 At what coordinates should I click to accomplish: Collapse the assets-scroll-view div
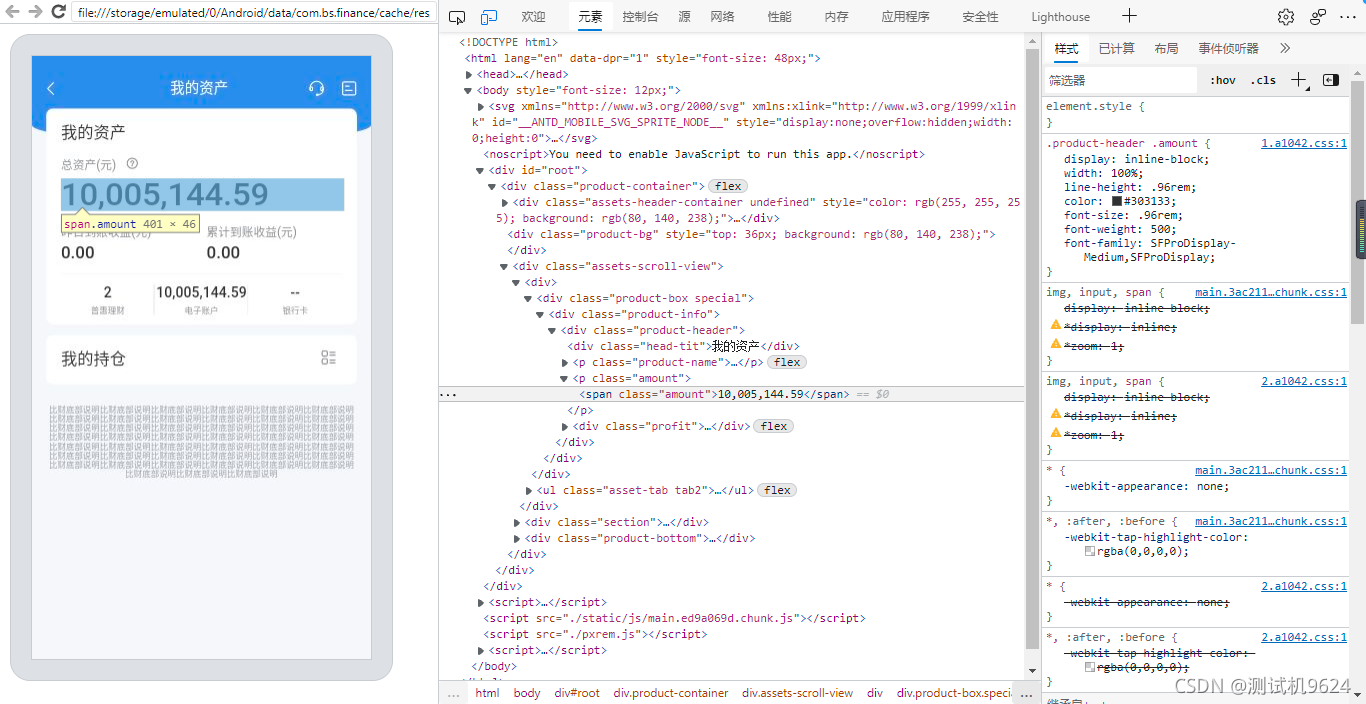(x=505, y=267)
